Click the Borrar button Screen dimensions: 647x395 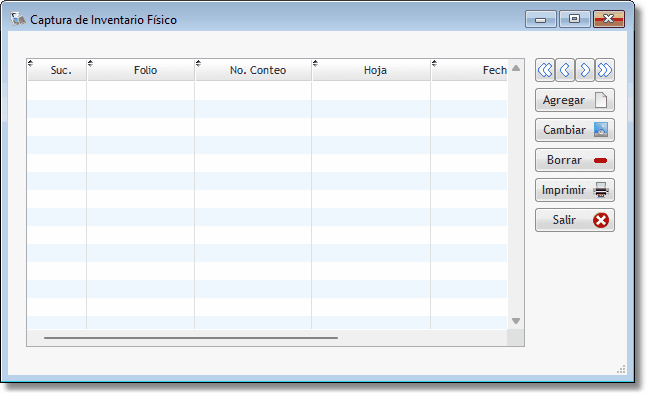575,160
